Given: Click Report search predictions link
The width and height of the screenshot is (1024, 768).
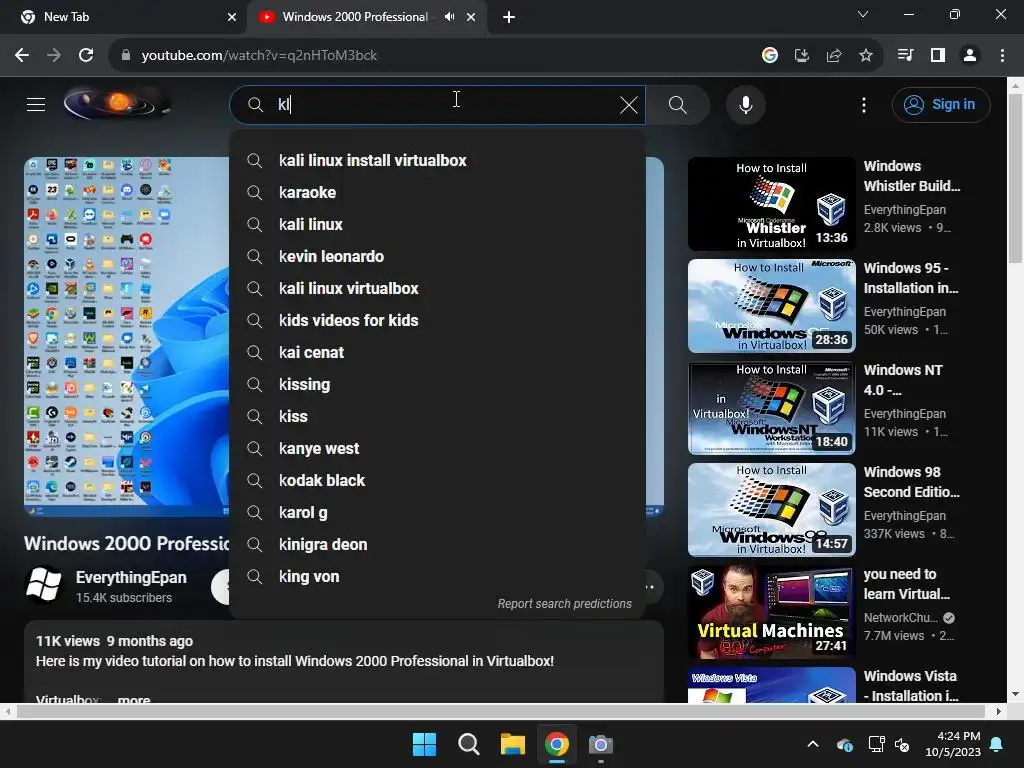Looking at the screenshot, I should pos(564,604).
